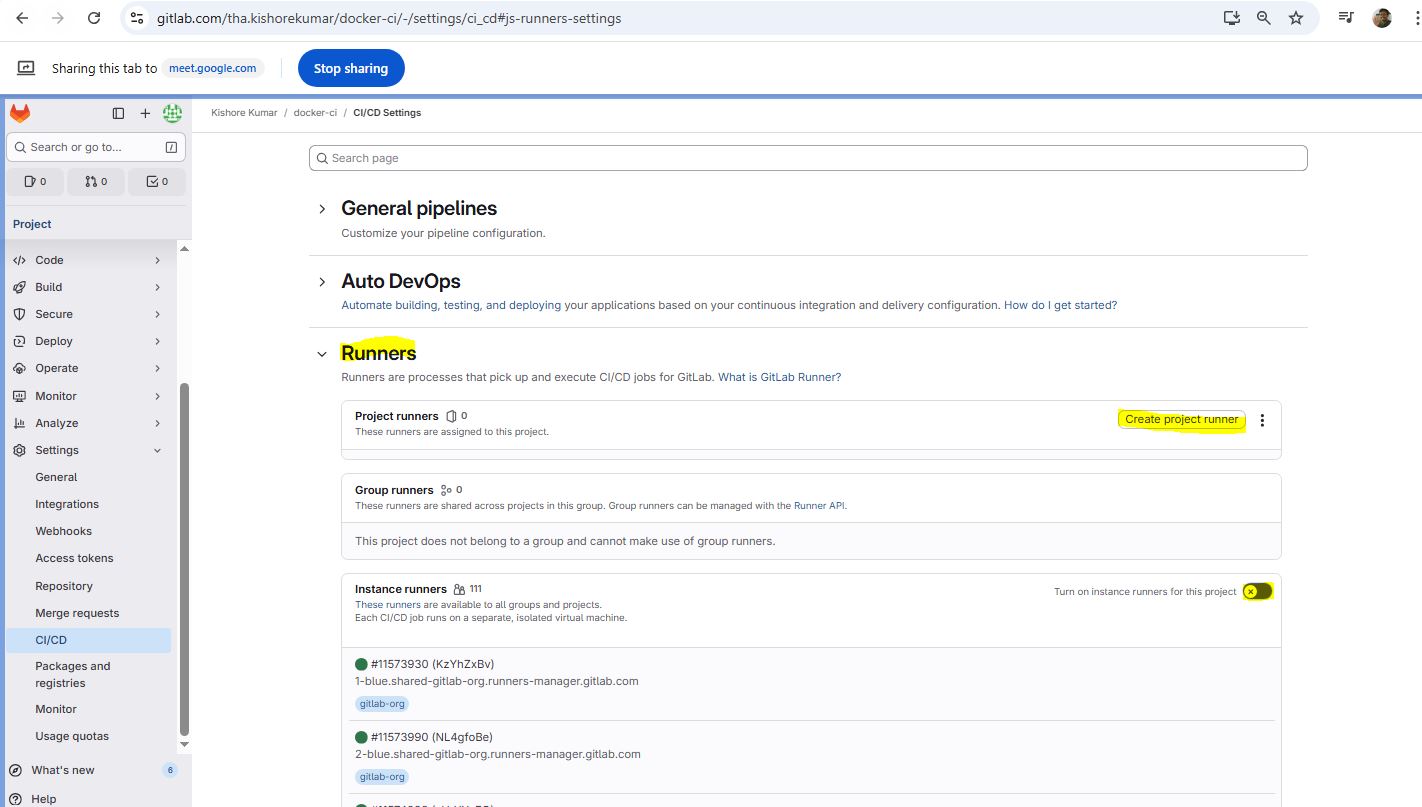Open the What is GitLab Runner link

point(779,377)
